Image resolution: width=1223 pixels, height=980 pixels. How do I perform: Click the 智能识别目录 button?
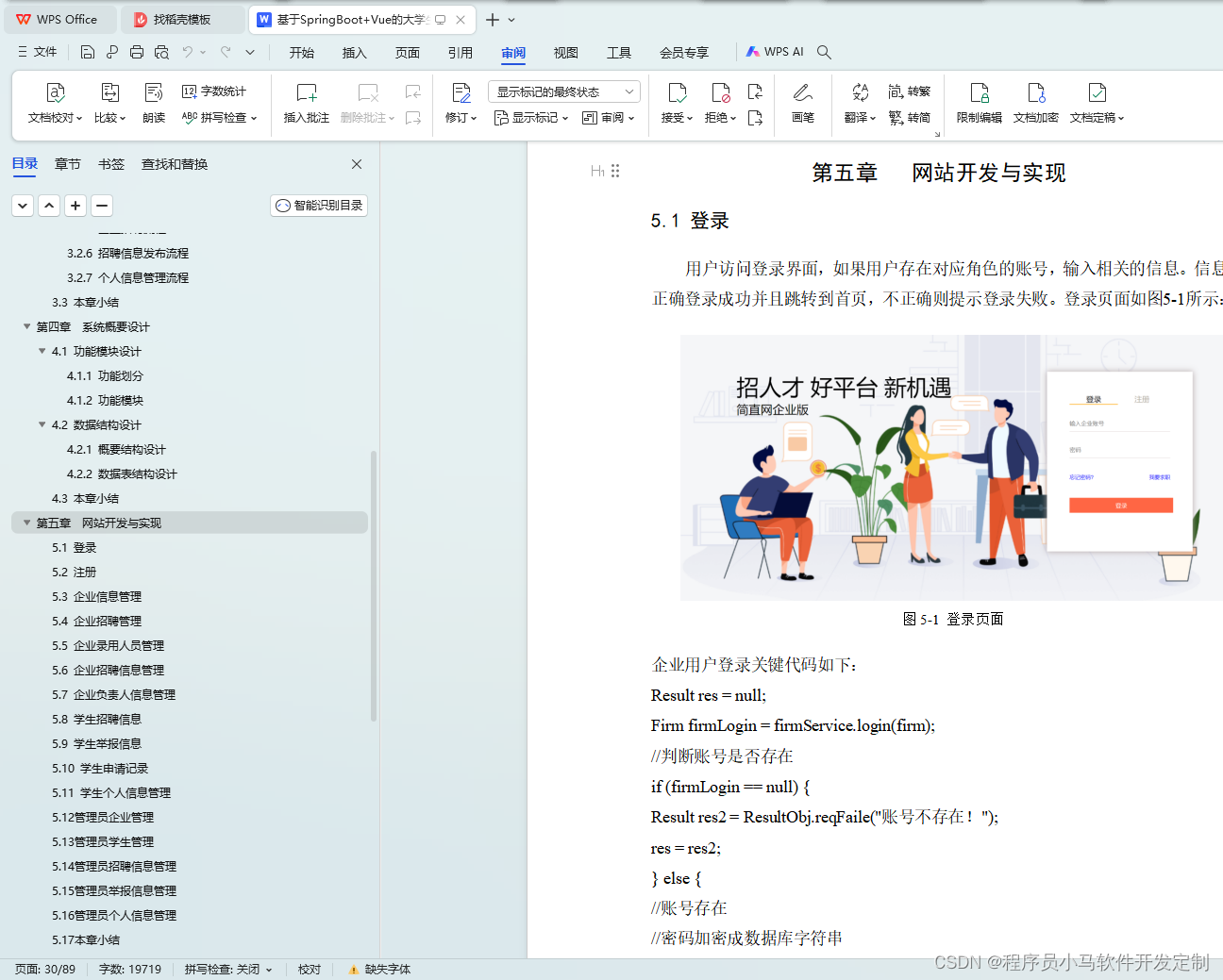(x=318, y=205)
